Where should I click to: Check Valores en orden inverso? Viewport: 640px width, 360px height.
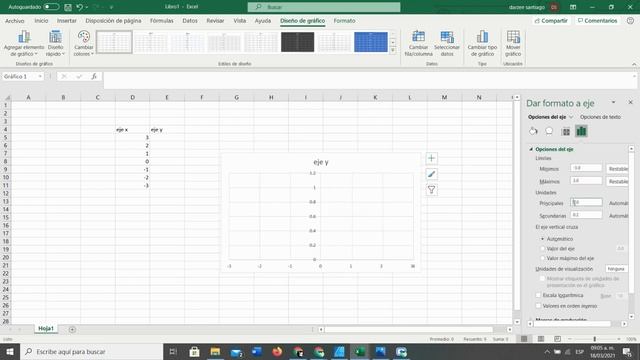pyautogui.click(x=538, y=306)
